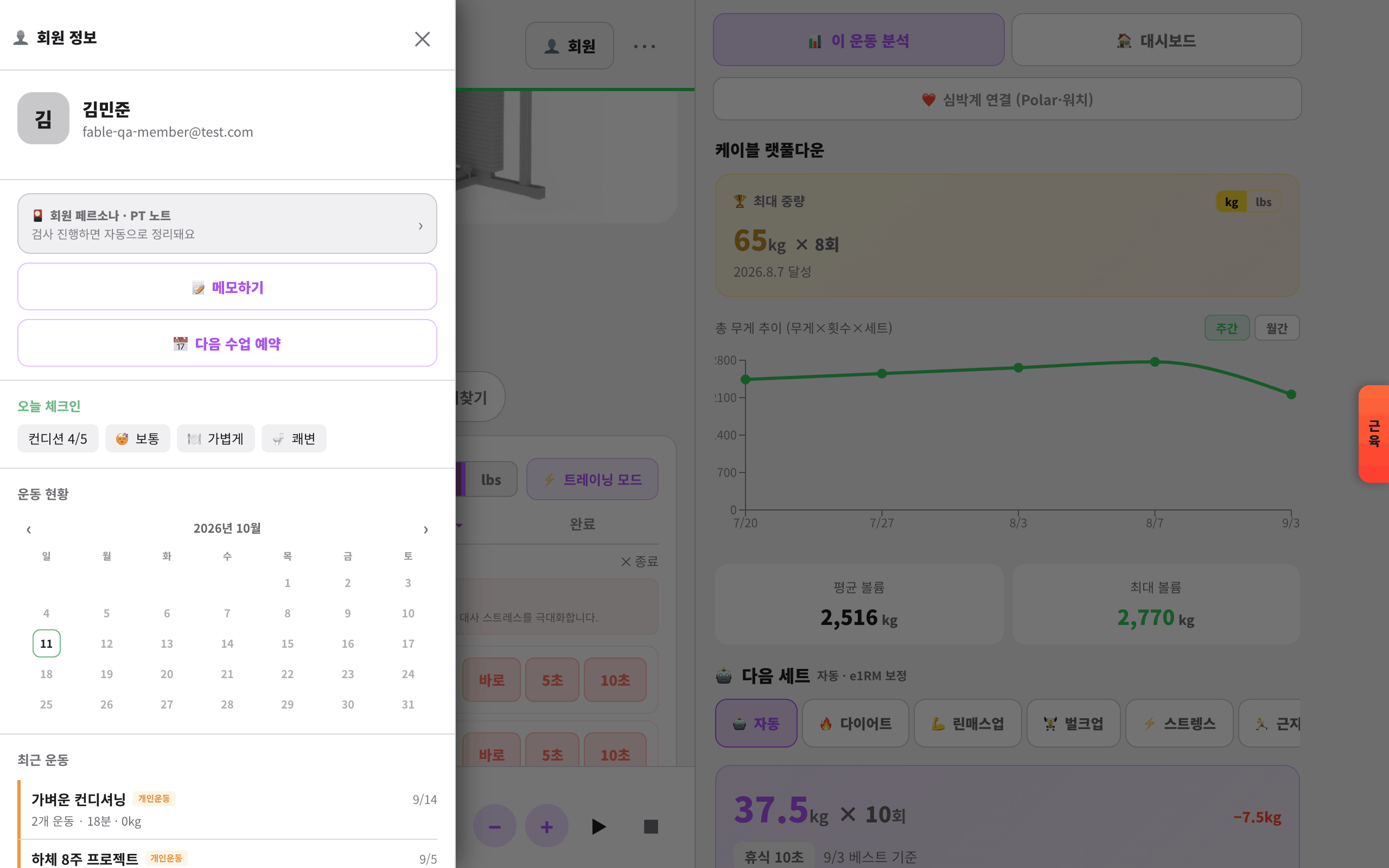The width and height of the screenshot is (1389, 868).
Task: Switch to 이 운동 분석 tab
Action: [x=858, y=40]
